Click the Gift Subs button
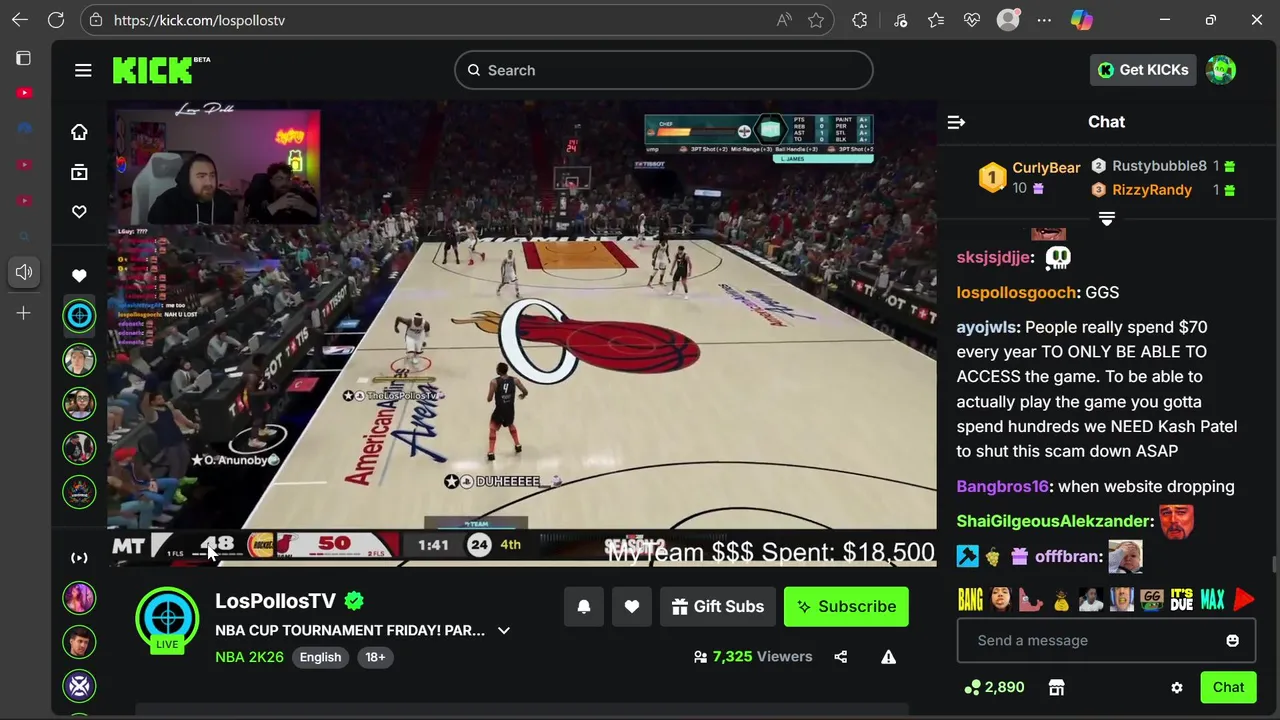Screen dimensions: 1280x720 (718, 606)
